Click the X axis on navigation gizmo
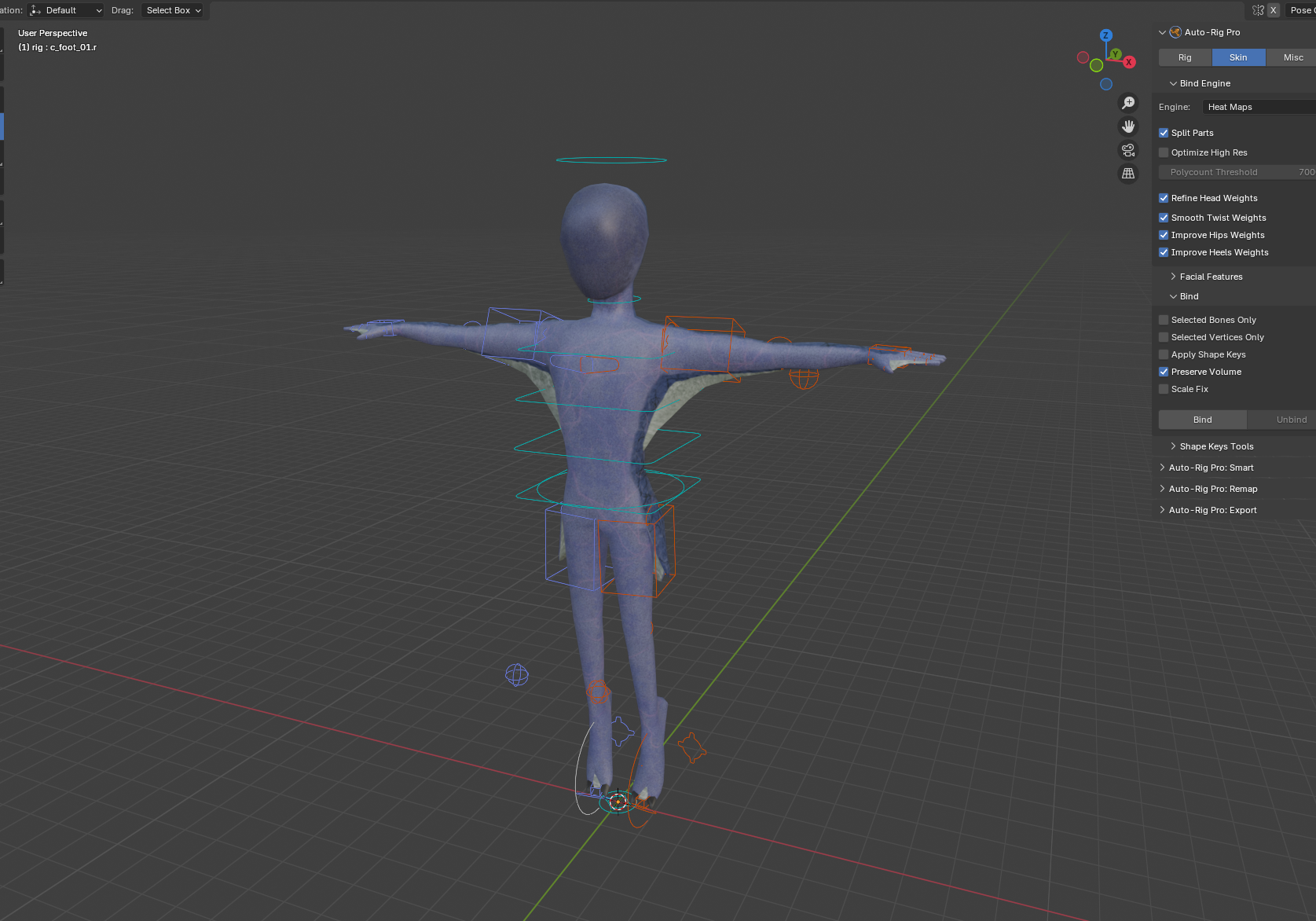Screen dimensions: 1316x921 click(1129, 62)
